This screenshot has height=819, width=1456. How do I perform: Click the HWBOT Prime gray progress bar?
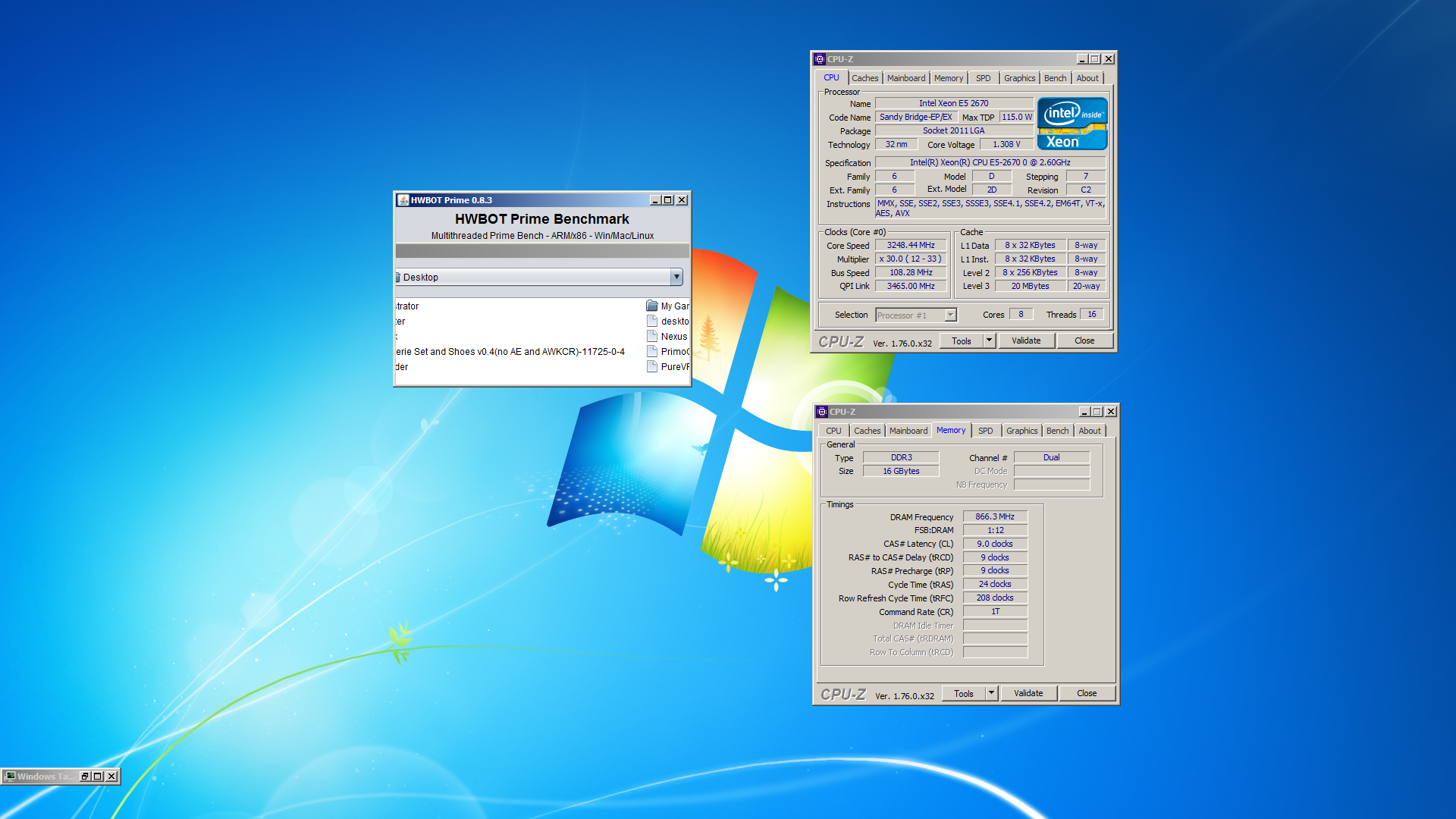pyautogui.click(x=542, y=251)
